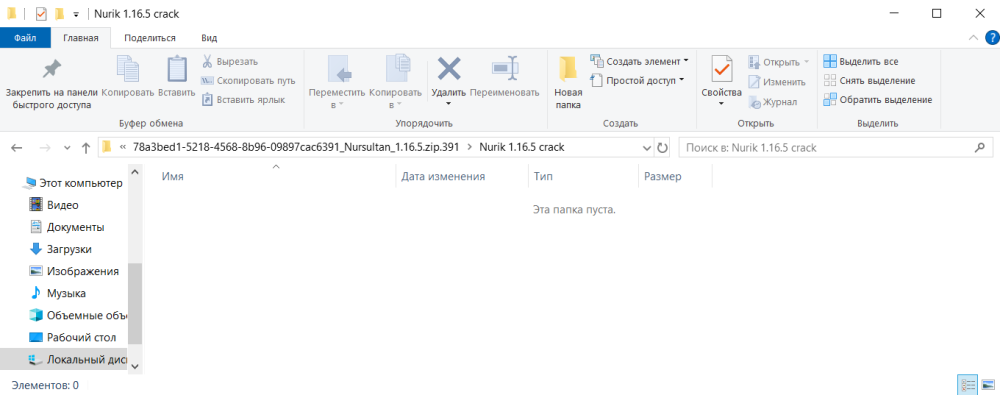Click the search magnifier icon
This screenshot has width=1000, height=395.
coord(980,147)
